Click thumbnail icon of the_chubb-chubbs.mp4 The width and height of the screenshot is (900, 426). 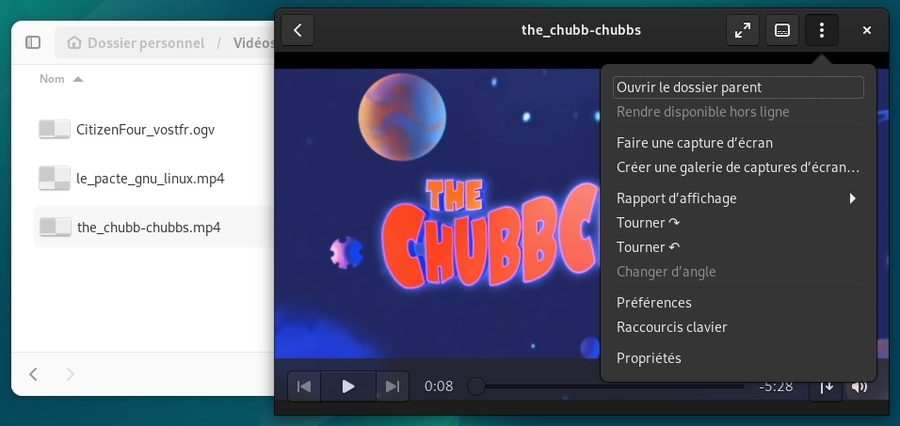[x=55, y=227]
